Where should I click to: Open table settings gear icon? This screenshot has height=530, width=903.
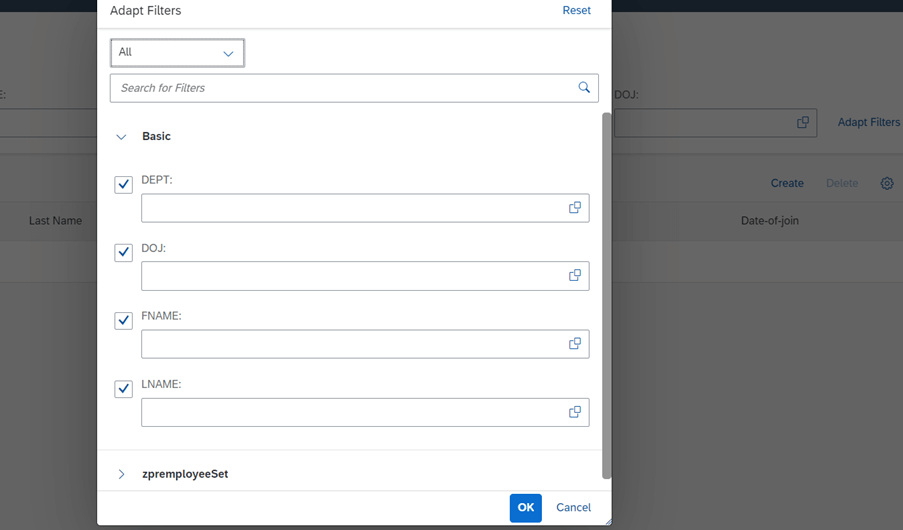coord(887,183)
